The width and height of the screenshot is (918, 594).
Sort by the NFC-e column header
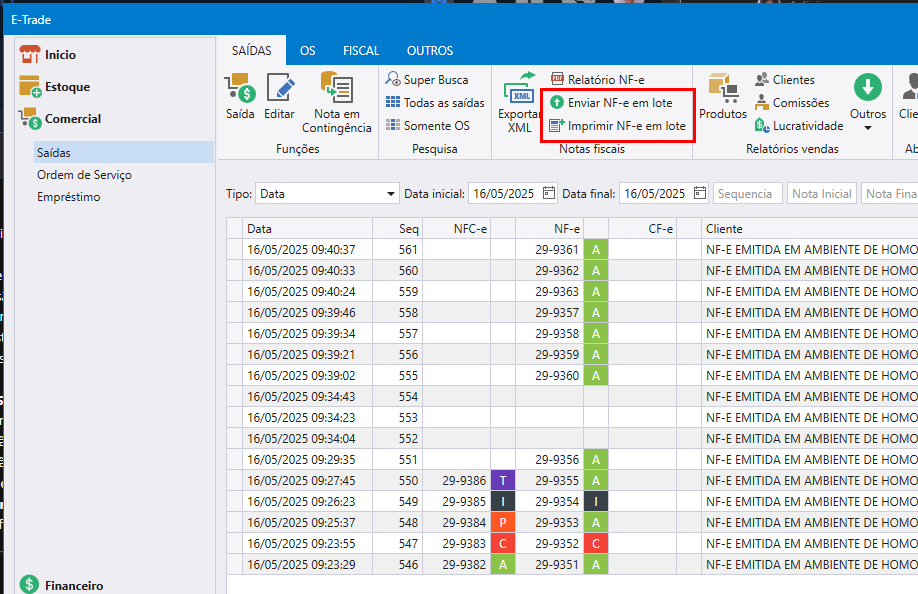(x=456, y=228)
